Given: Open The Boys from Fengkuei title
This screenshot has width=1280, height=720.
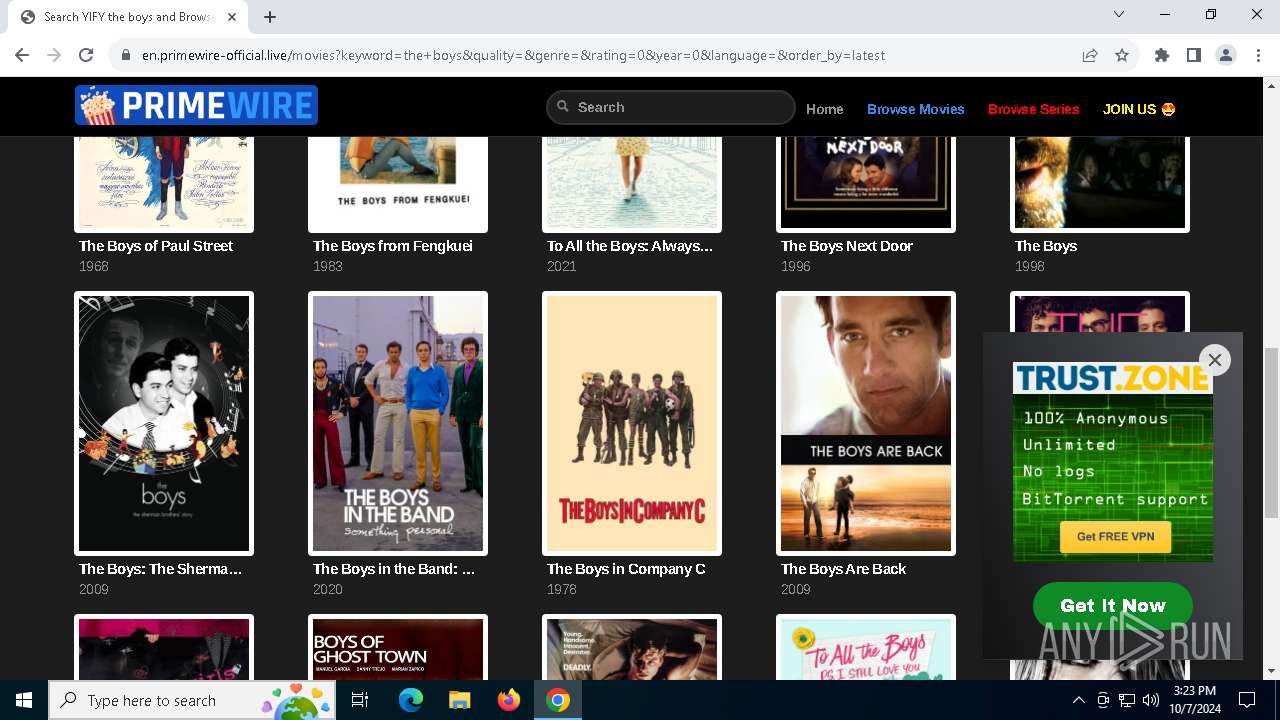Looking at the screenshot, I should pos(393,246).
